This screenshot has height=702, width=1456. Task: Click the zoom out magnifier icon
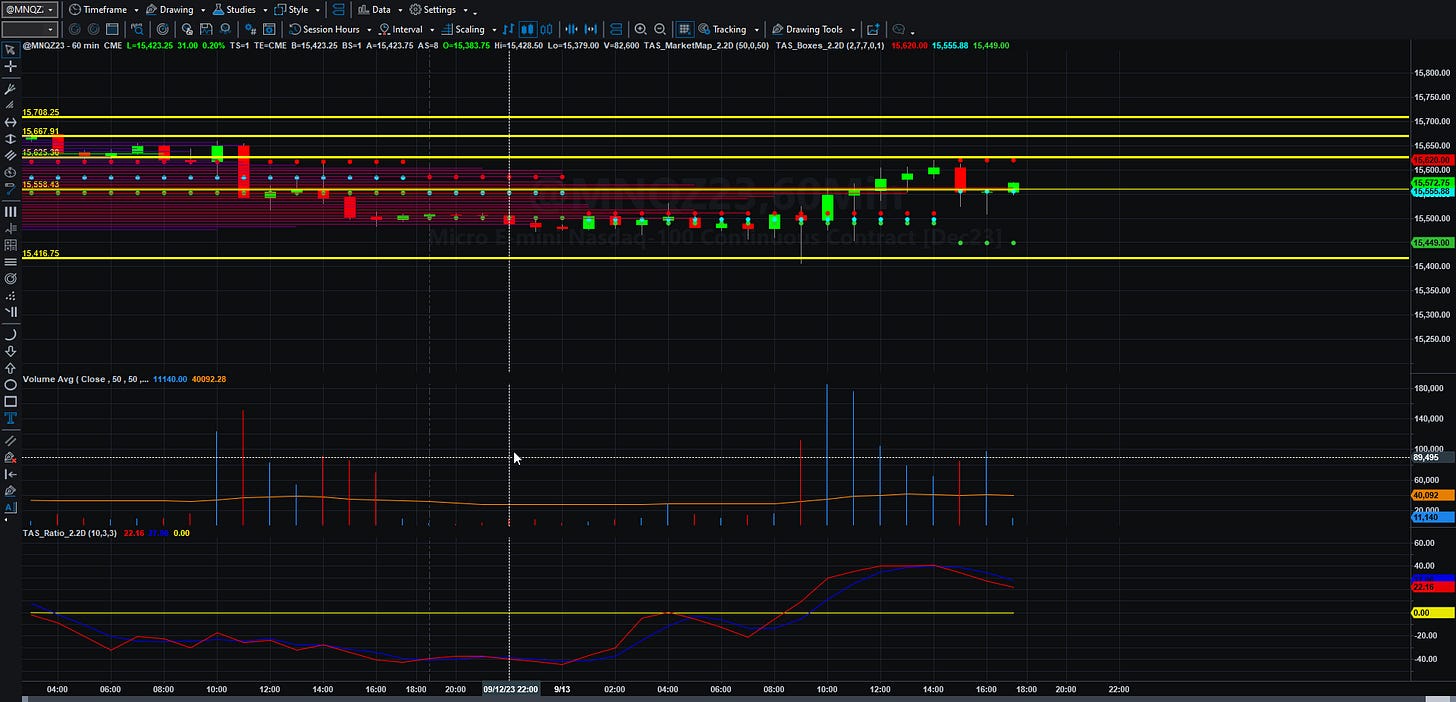660,29
